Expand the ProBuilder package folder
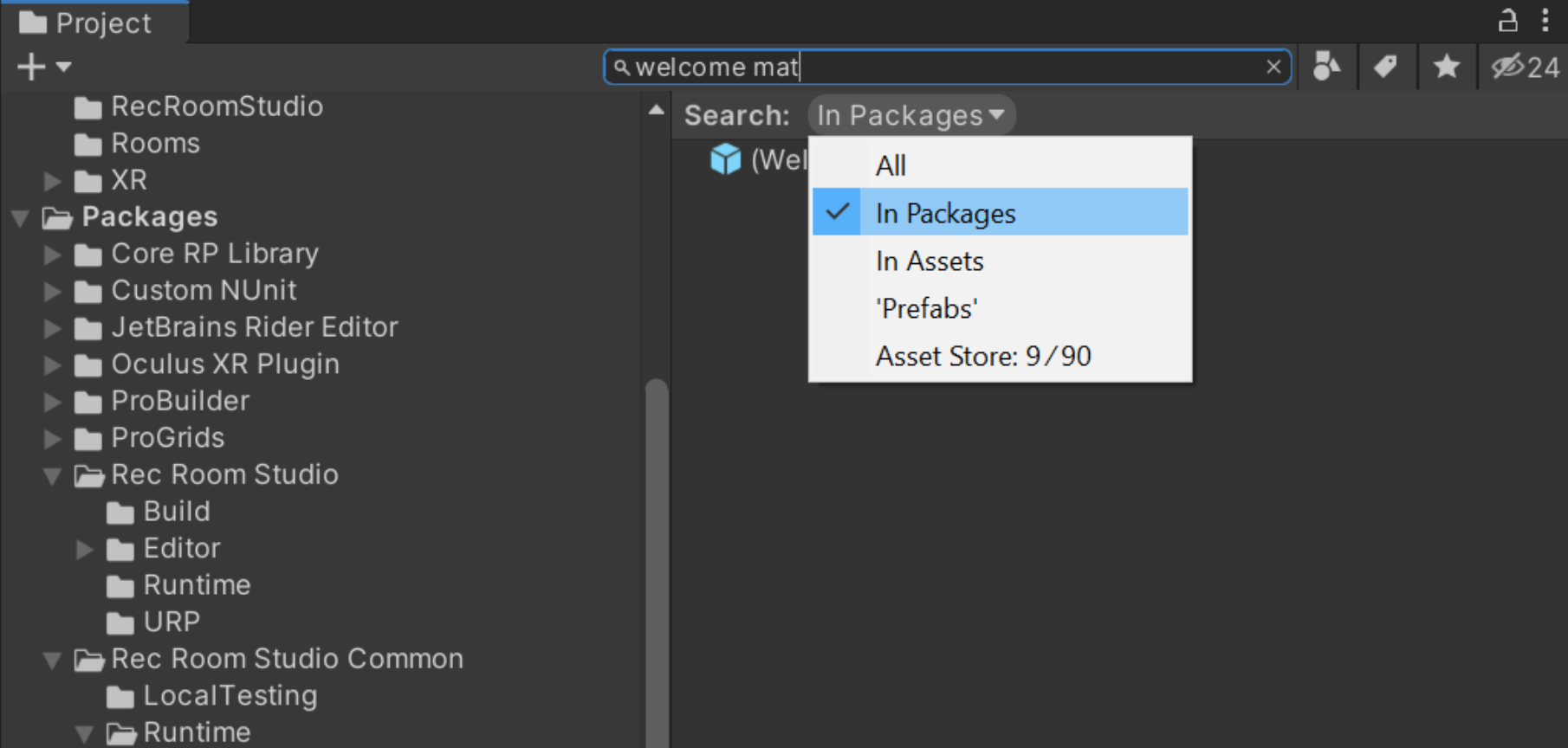The image size is (1568, 748). [52, 402]
